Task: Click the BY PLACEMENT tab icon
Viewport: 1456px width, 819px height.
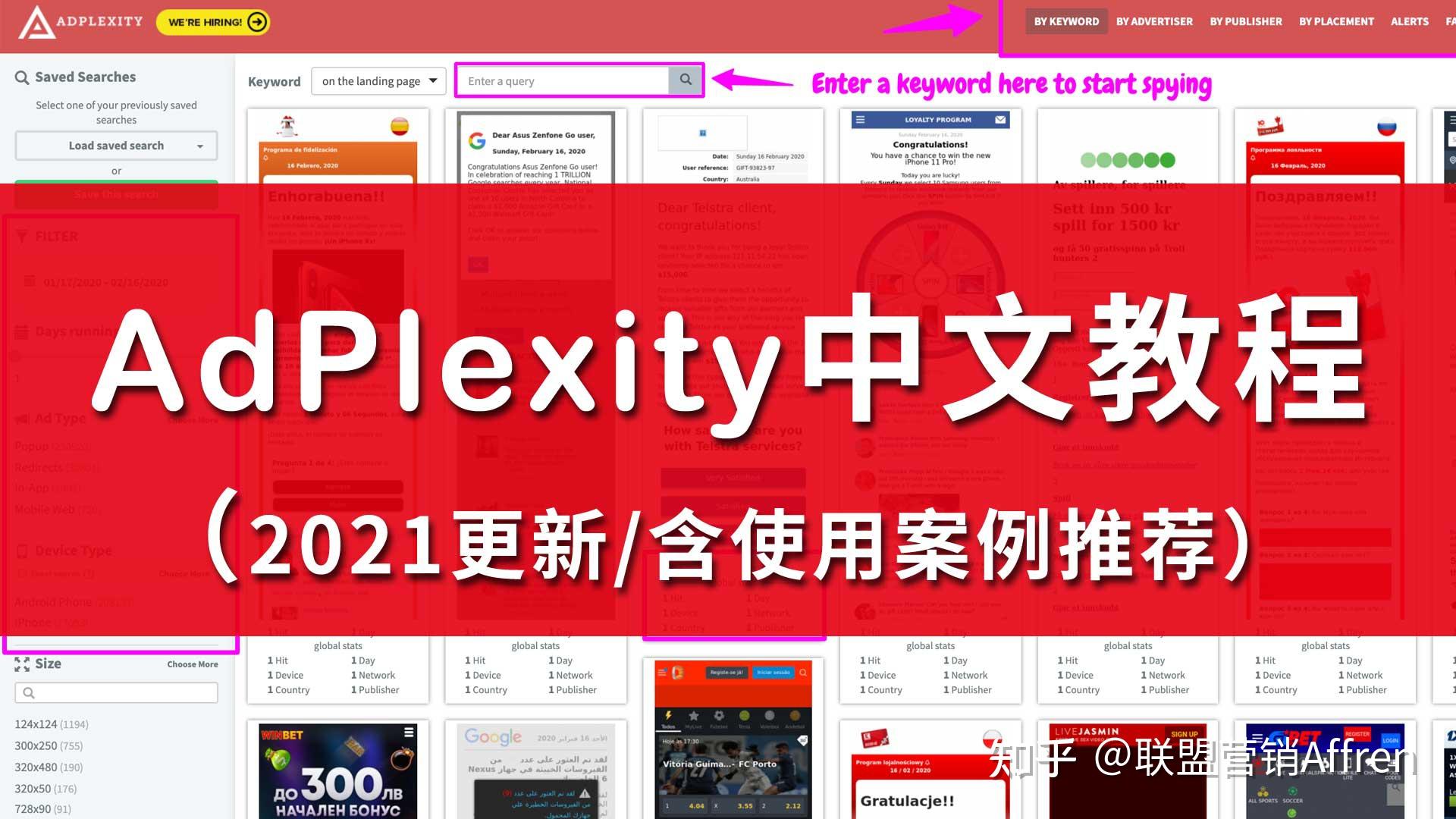Action: point(1337,22)
